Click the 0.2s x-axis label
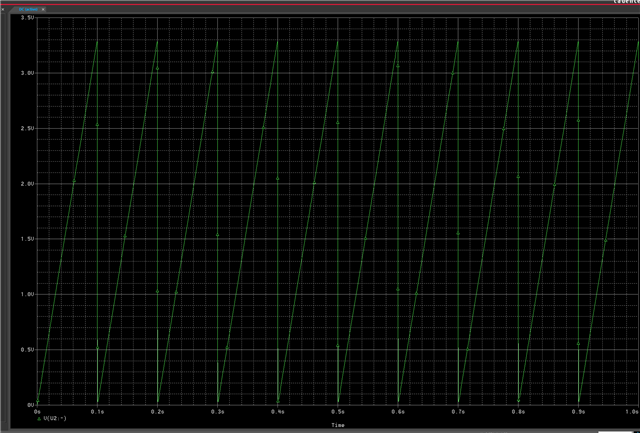 158,412
